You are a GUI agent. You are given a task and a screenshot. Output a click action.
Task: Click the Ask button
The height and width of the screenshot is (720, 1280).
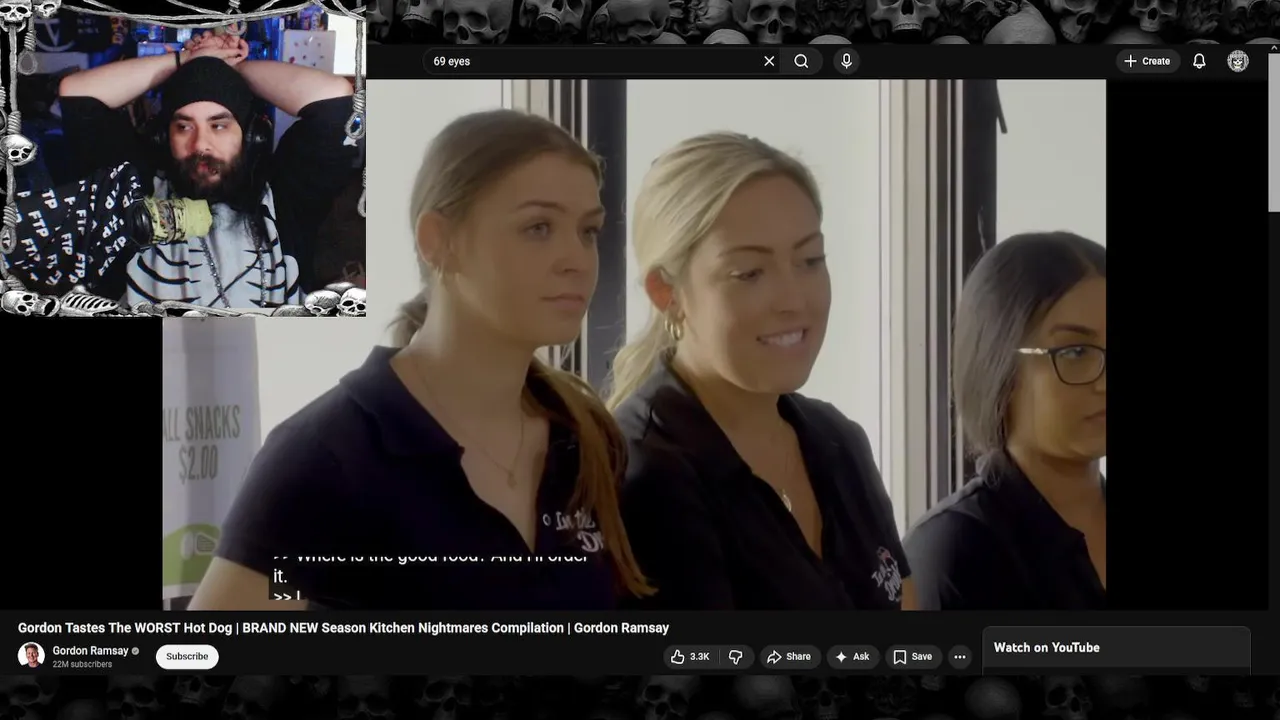click(852, 657)
